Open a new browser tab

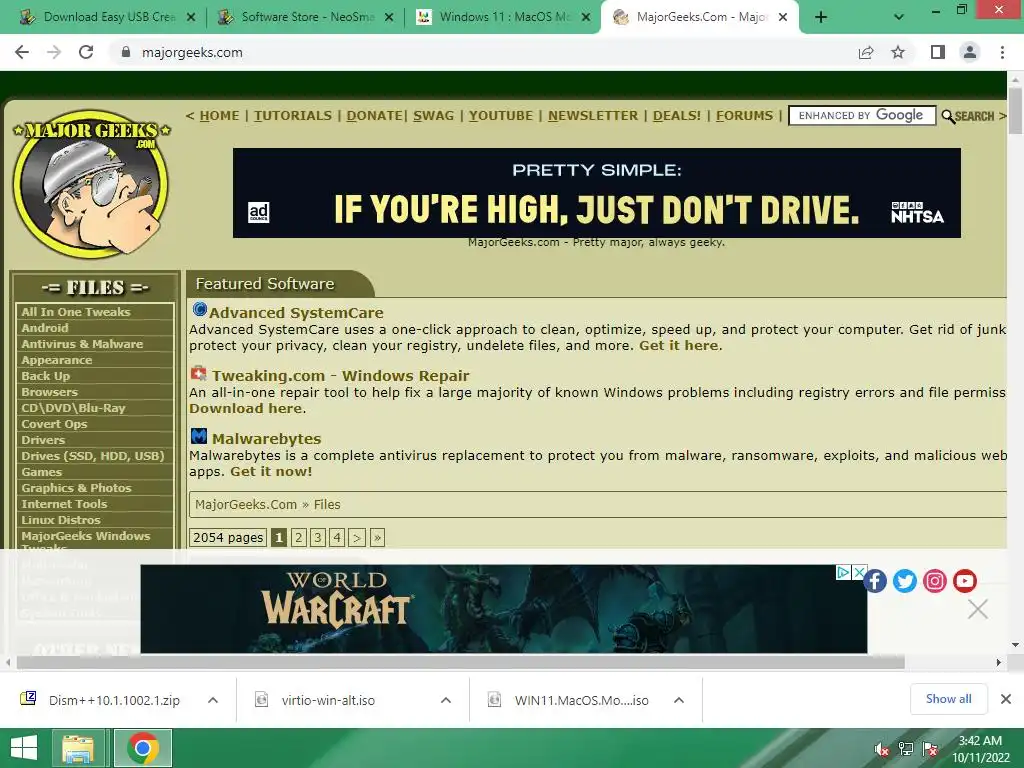coord(821,18)
